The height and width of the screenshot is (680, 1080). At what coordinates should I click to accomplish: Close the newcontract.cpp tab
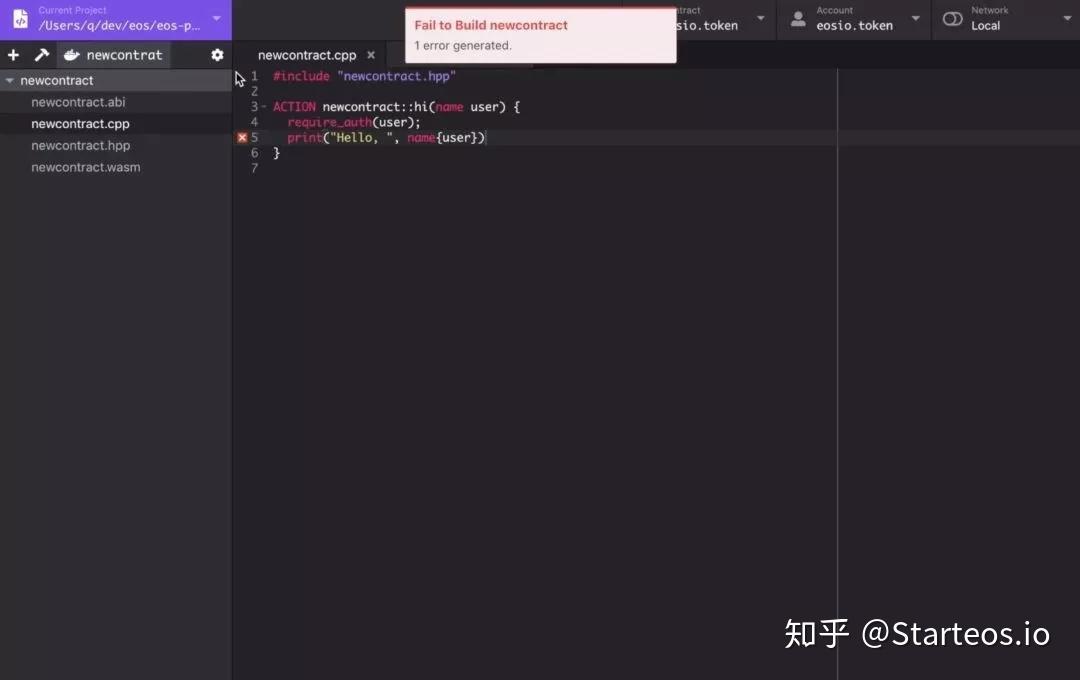(370, 55)
